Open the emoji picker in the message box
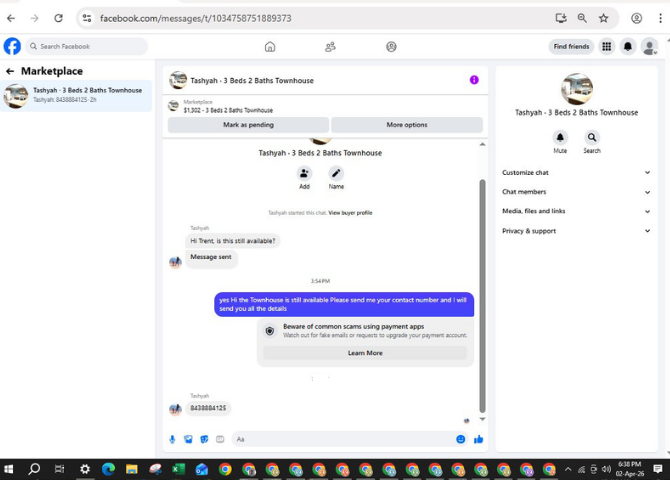Screen dimensions: 670x480 tap(461, 439)
